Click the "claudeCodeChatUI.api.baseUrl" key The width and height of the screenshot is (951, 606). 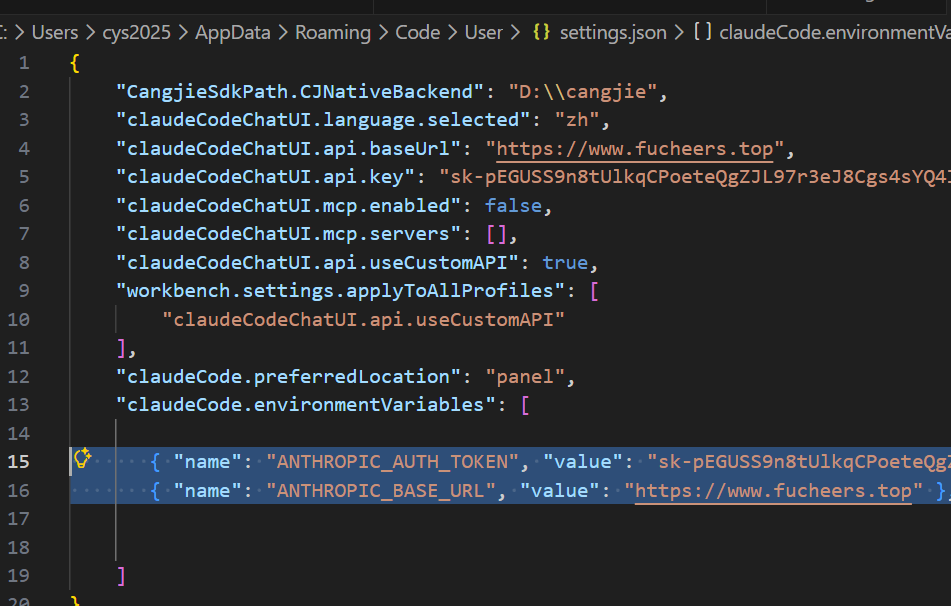(288, 149)
